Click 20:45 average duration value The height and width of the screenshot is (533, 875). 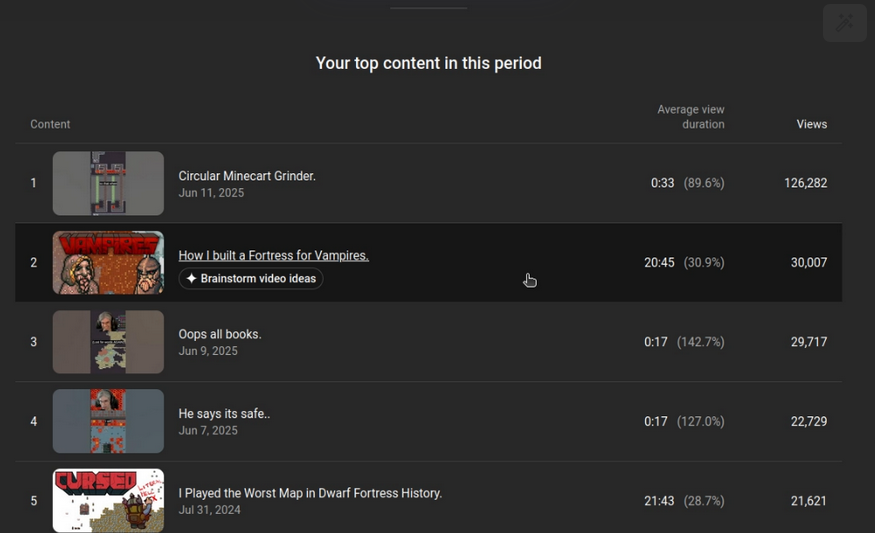[x=659, y=262]
